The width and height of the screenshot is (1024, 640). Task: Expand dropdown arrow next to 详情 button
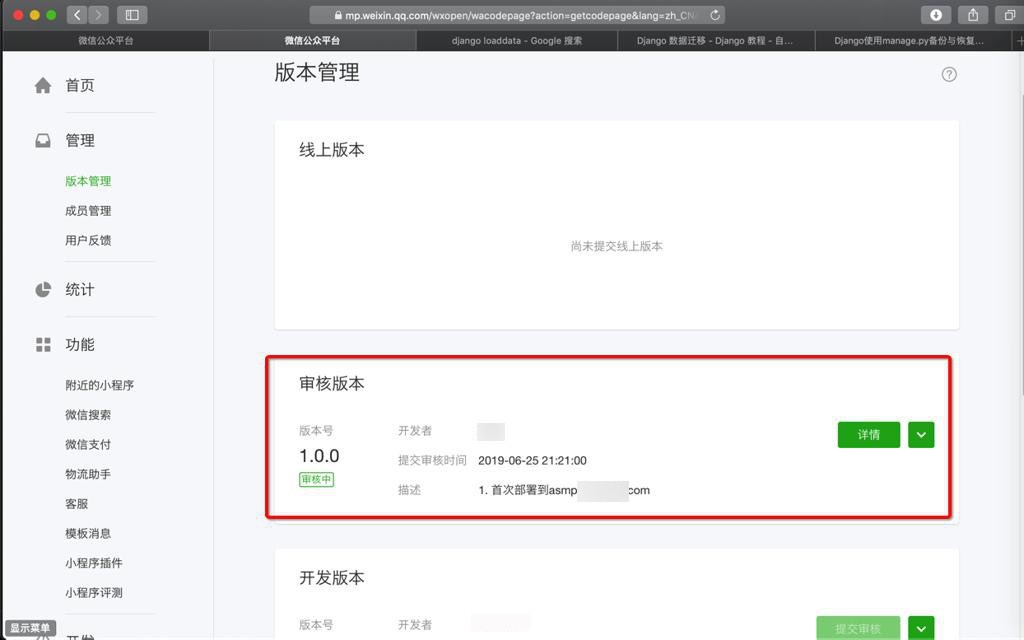[x=921, y=435]
